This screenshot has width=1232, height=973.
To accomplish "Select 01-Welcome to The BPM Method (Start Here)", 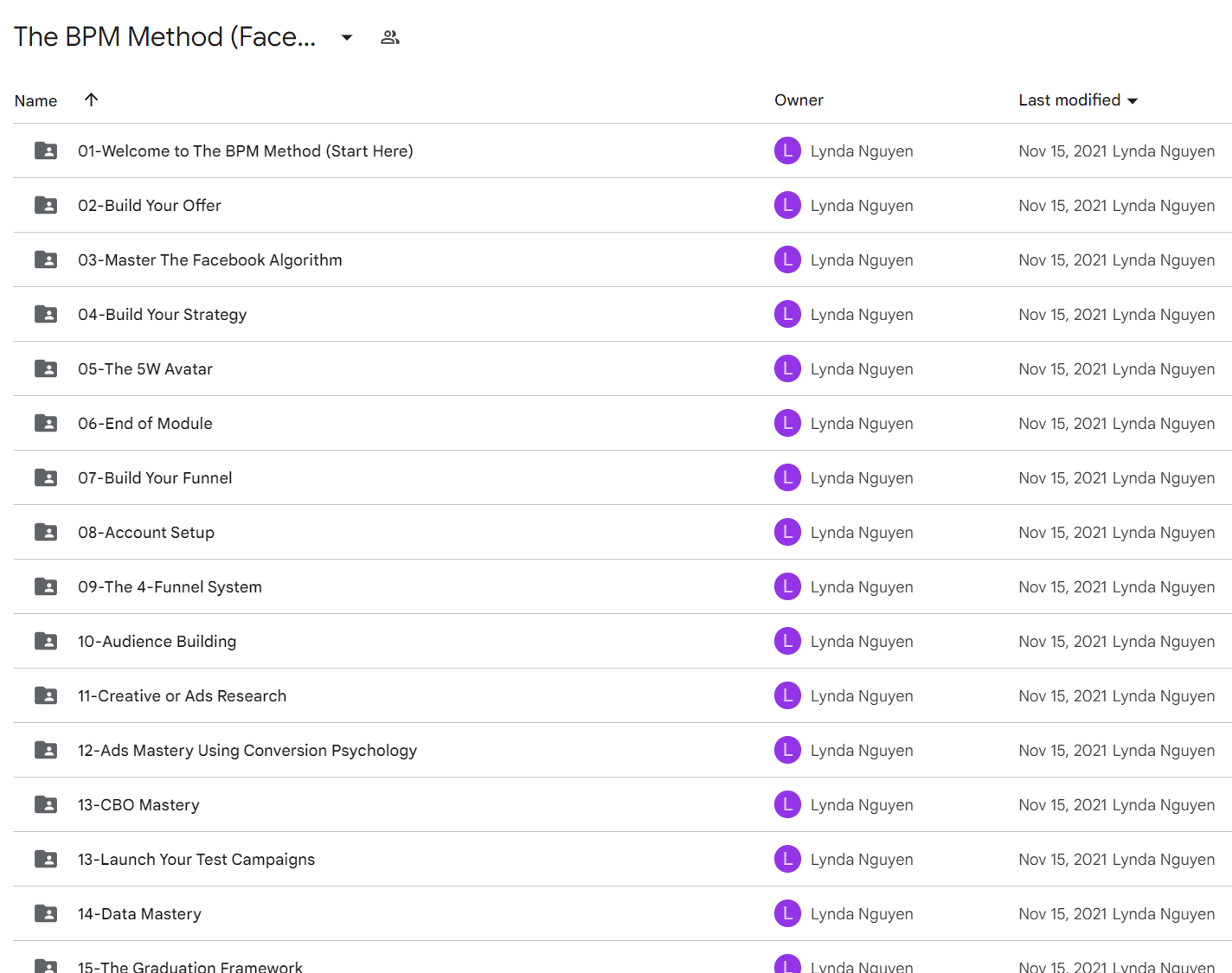I will [x=246, y=150].
